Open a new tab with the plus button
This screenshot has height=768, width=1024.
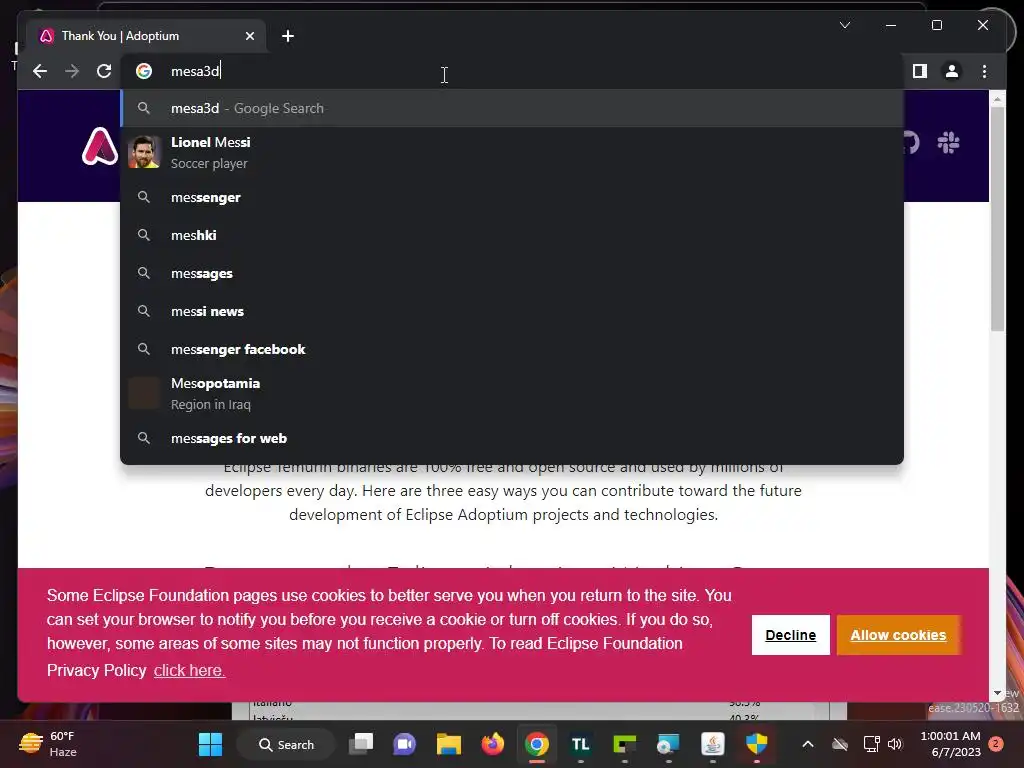pos(288,36)
